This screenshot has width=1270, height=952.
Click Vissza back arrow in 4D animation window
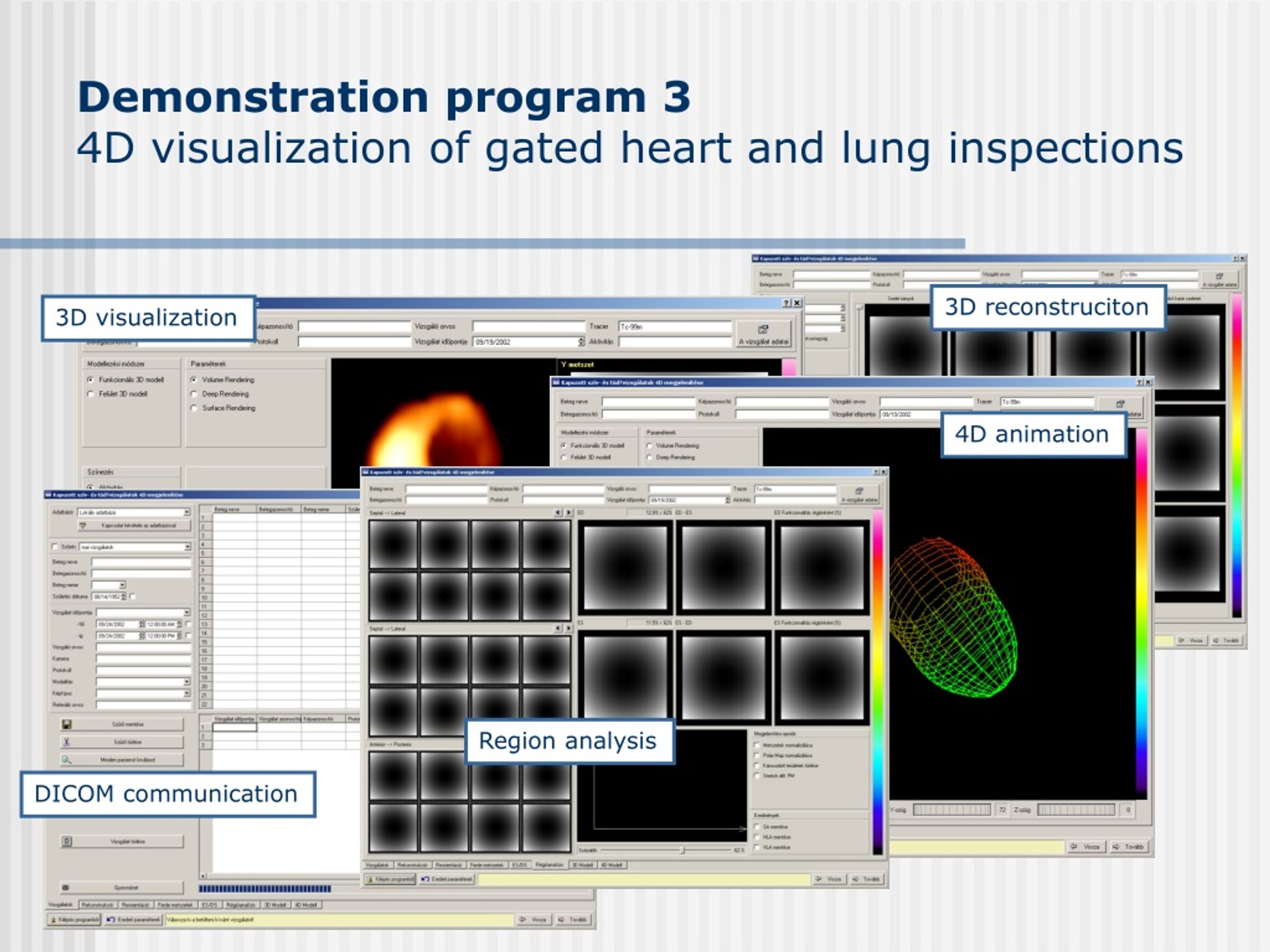[x=1073, y=846]
